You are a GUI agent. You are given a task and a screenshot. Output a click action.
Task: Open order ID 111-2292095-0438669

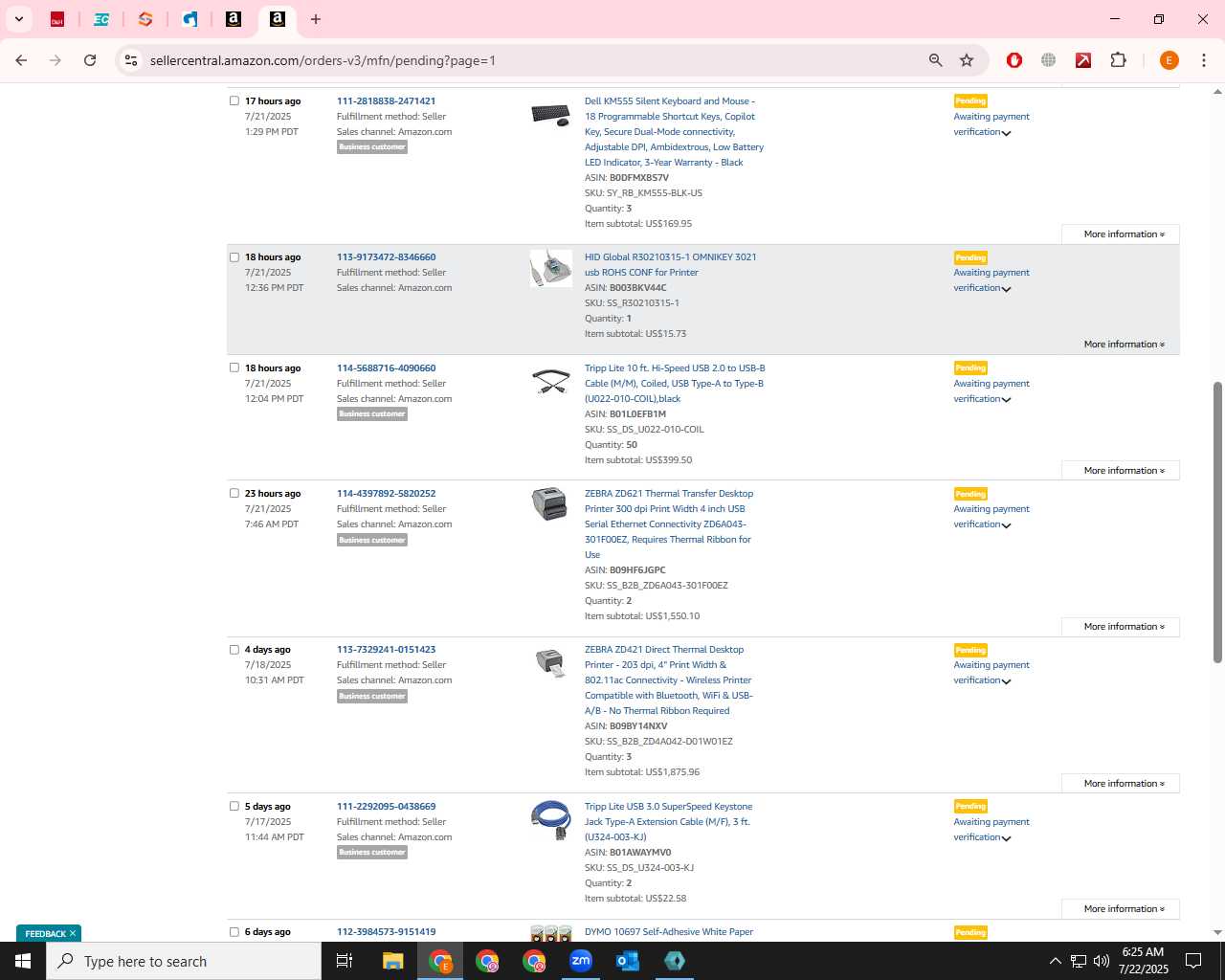coord(386,806)
